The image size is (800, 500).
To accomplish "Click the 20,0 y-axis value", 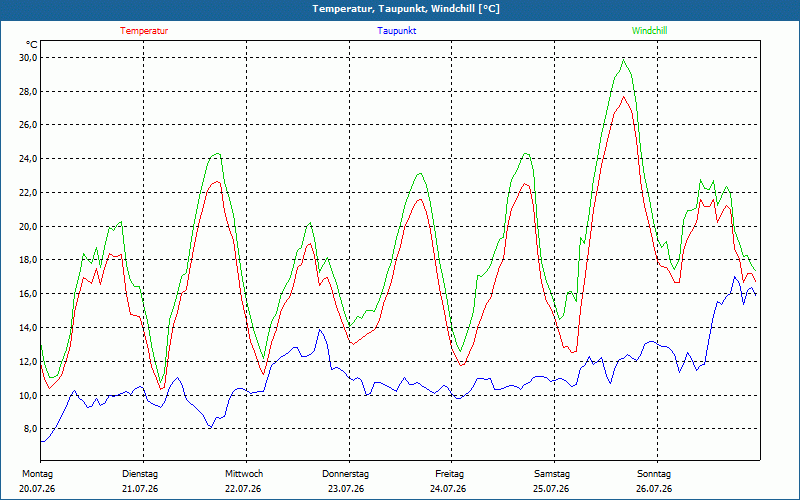I will point(29,226).
